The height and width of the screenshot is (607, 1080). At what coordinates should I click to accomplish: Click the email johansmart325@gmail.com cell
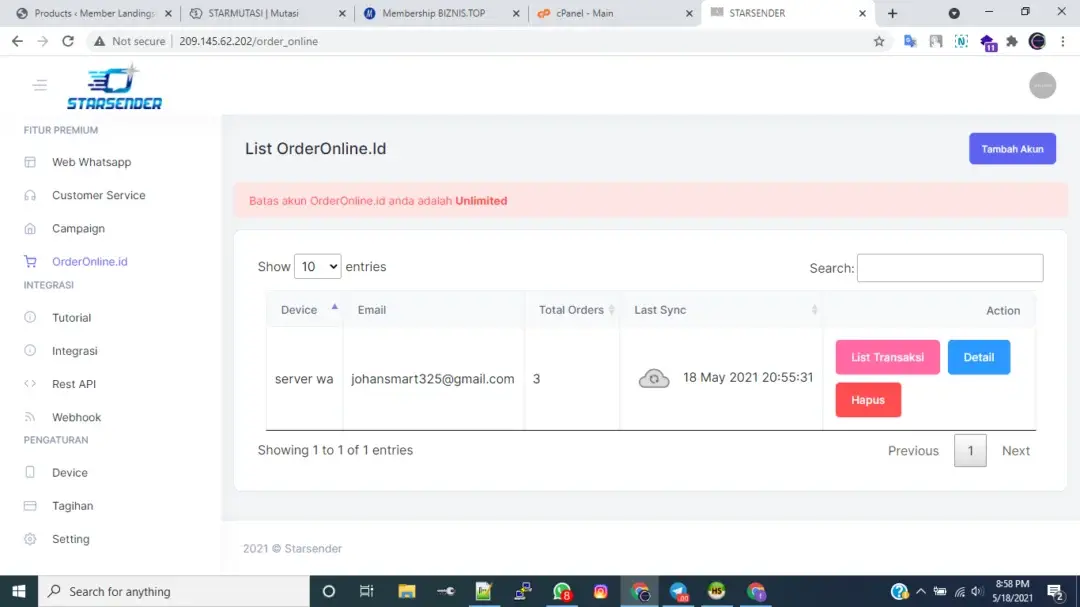pos(433,379)
